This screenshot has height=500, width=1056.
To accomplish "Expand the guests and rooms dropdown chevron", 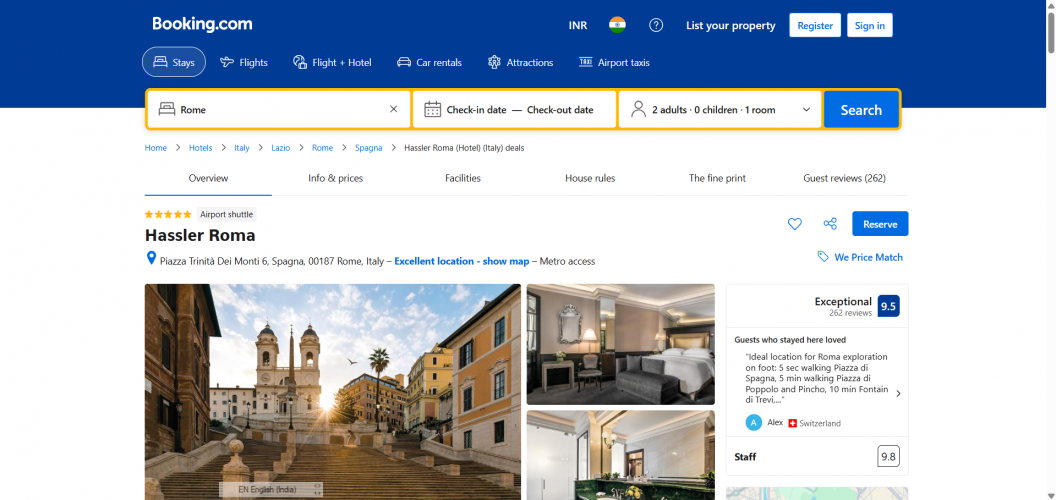I will (806, 110).
